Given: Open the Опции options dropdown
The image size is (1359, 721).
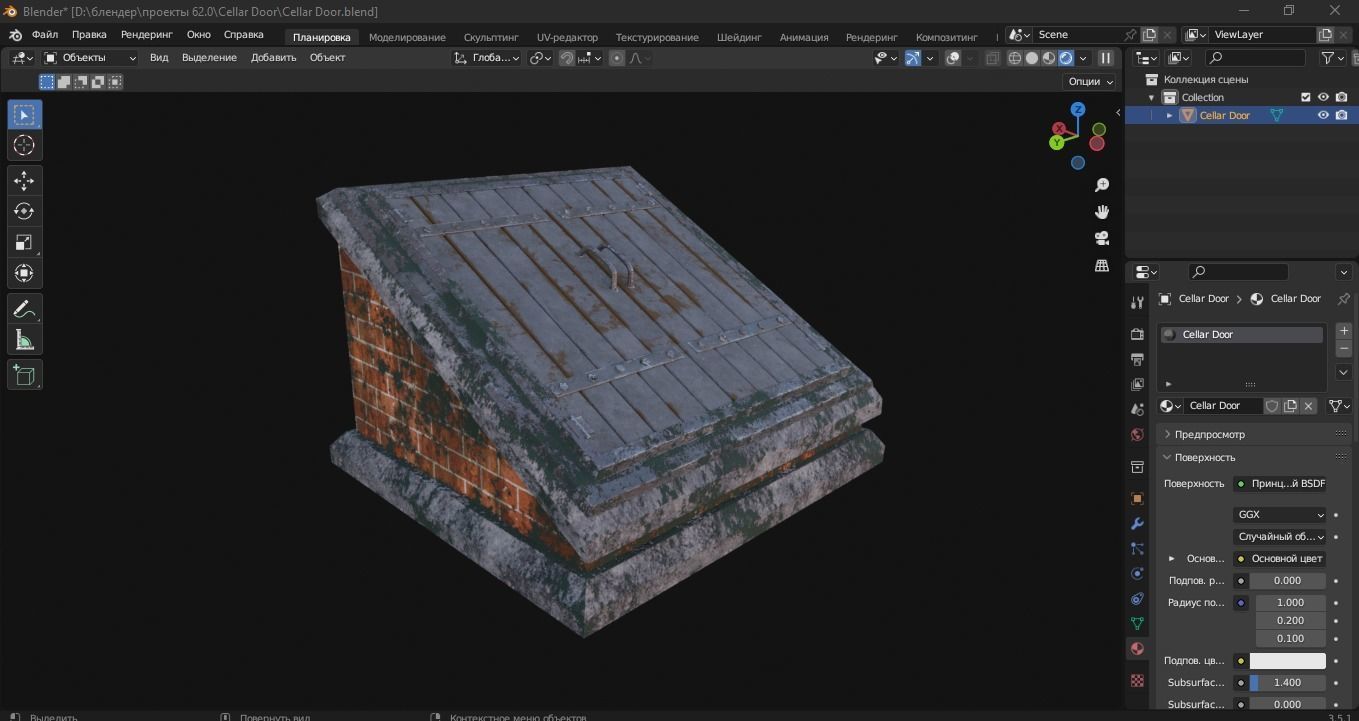Looking at the screenshot, I should [1091, 82].
